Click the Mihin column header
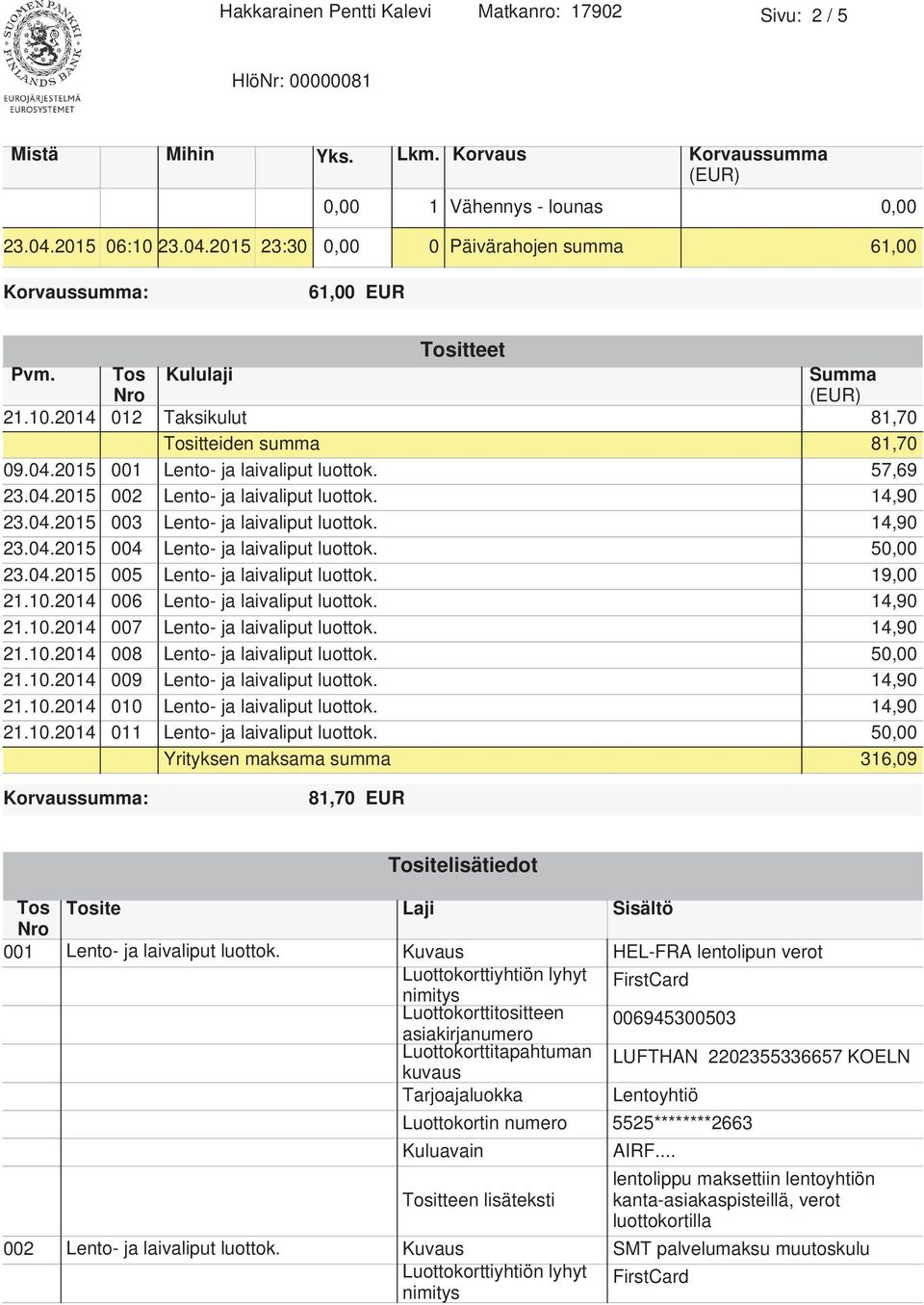The width and height of the screenshot is (924, 1305). (x=191, y=154)
